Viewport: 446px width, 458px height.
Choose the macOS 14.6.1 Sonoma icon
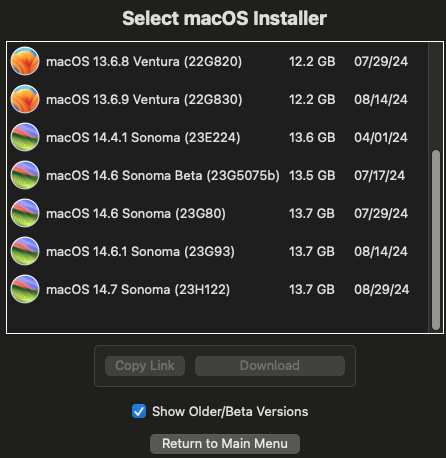tap(25, 251)
